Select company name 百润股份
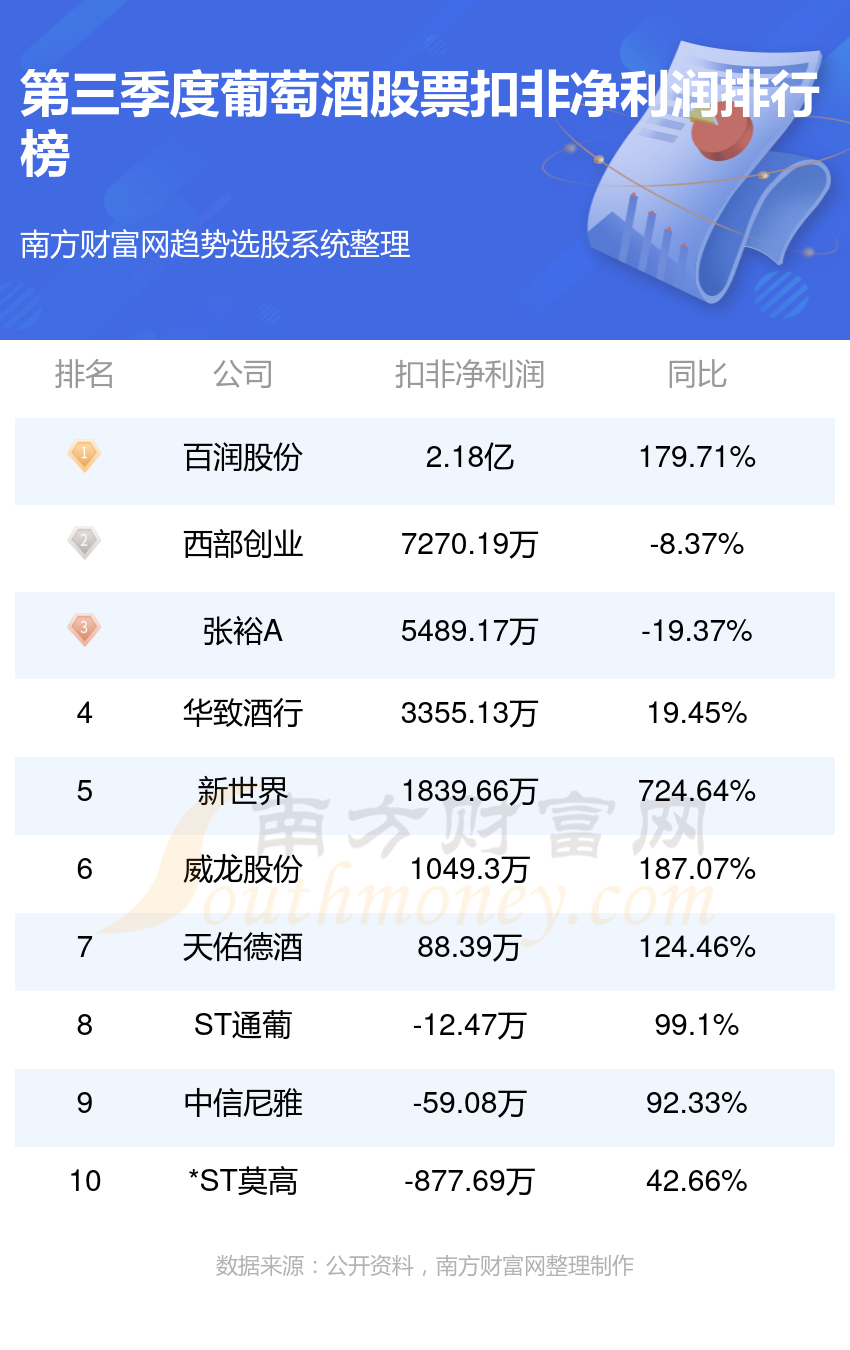The width and height of the screenshot is (850, 1350). [x=243, y=458]
